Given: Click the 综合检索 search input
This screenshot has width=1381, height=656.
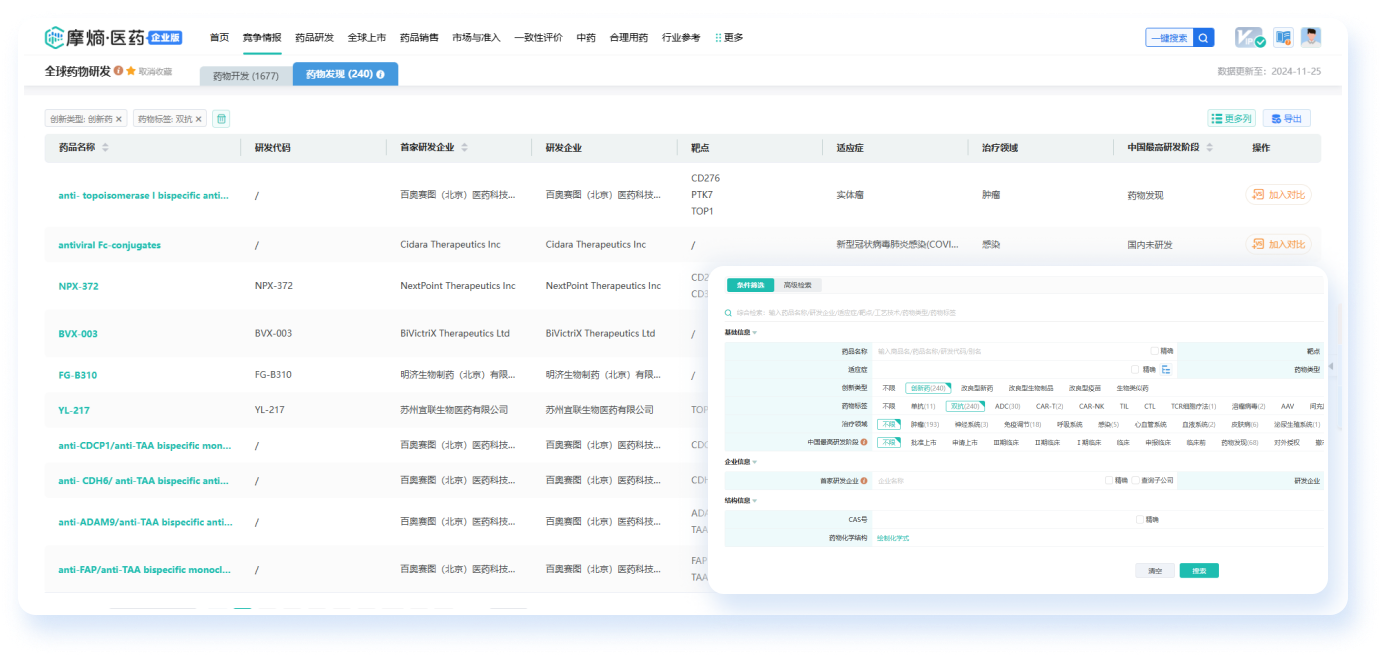Looking at the screenshot, I should pyautogui.click(x=1025, y=312).
